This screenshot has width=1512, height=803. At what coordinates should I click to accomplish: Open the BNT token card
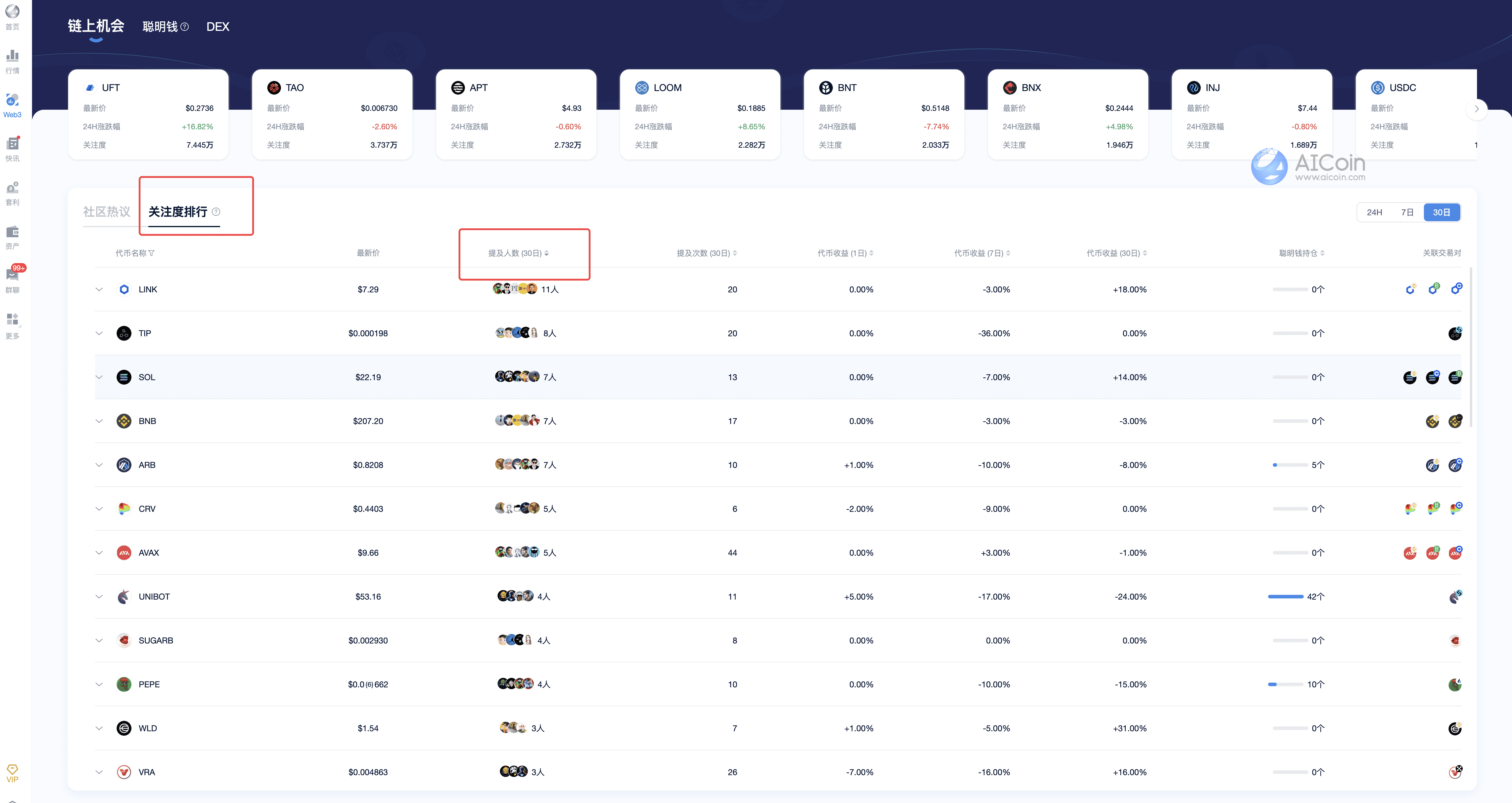point(883,114)
